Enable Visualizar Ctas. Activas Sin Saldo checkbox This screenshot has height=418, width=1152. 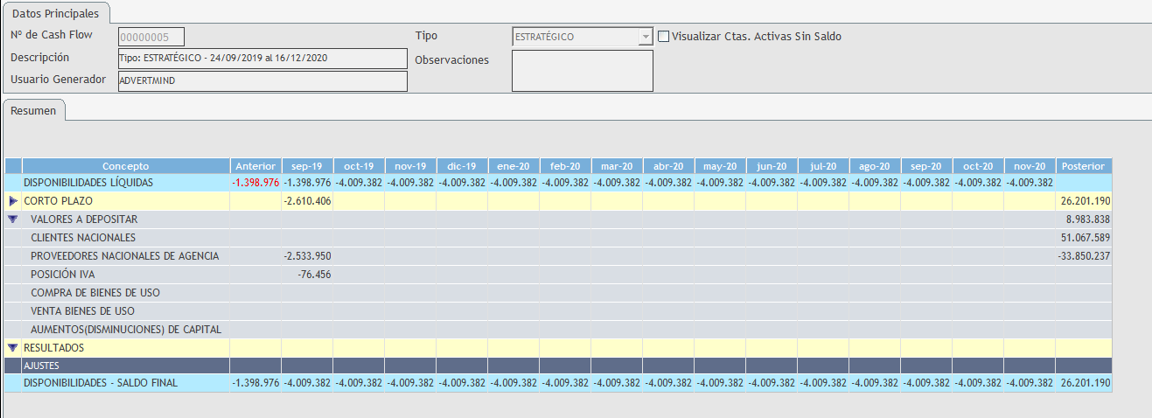[x=664, y=37]
